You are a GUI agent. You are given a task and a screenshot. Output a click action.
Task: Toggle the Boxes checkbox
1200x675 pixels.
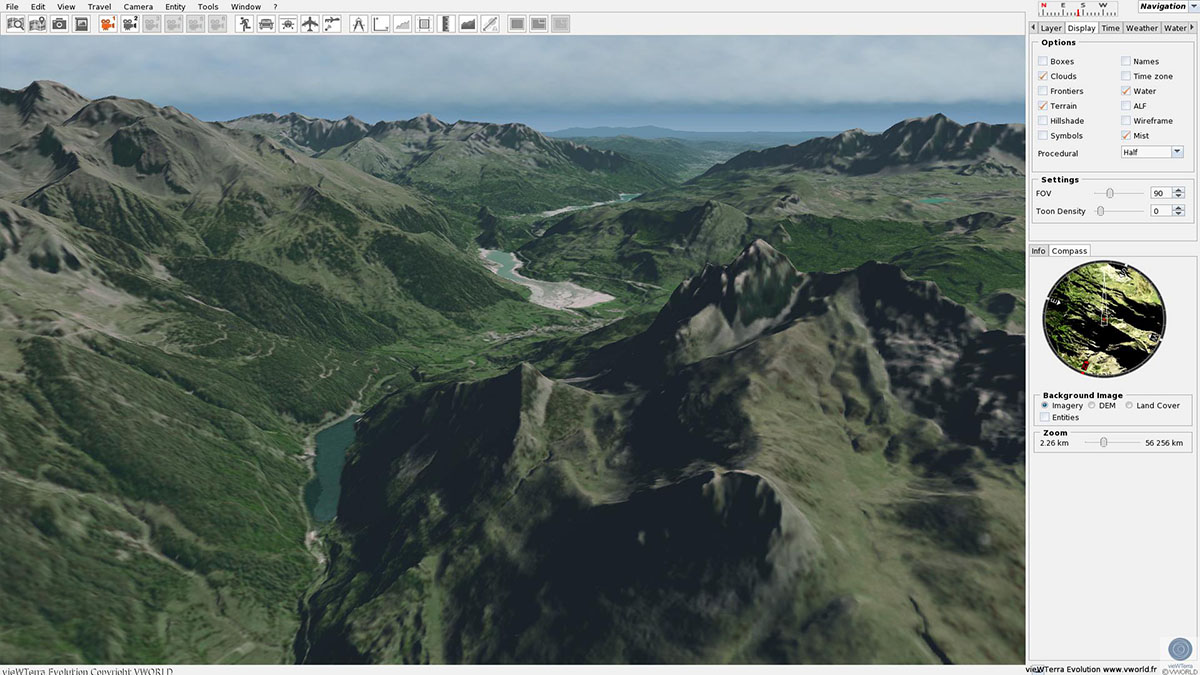coord(1044,62)
